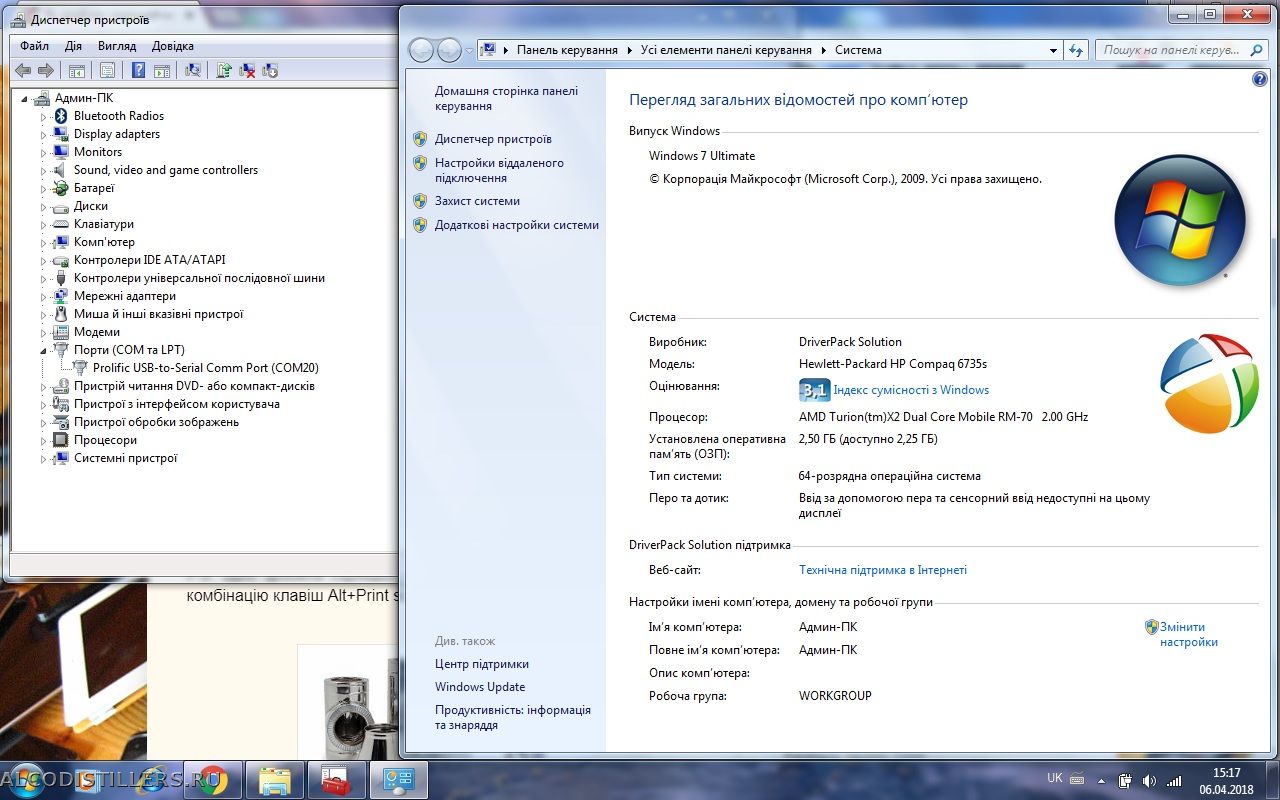Click the power plug battery icon in tray
Screen dimensions: 1280x800
pyautogui.click(x=1125, y=780)
